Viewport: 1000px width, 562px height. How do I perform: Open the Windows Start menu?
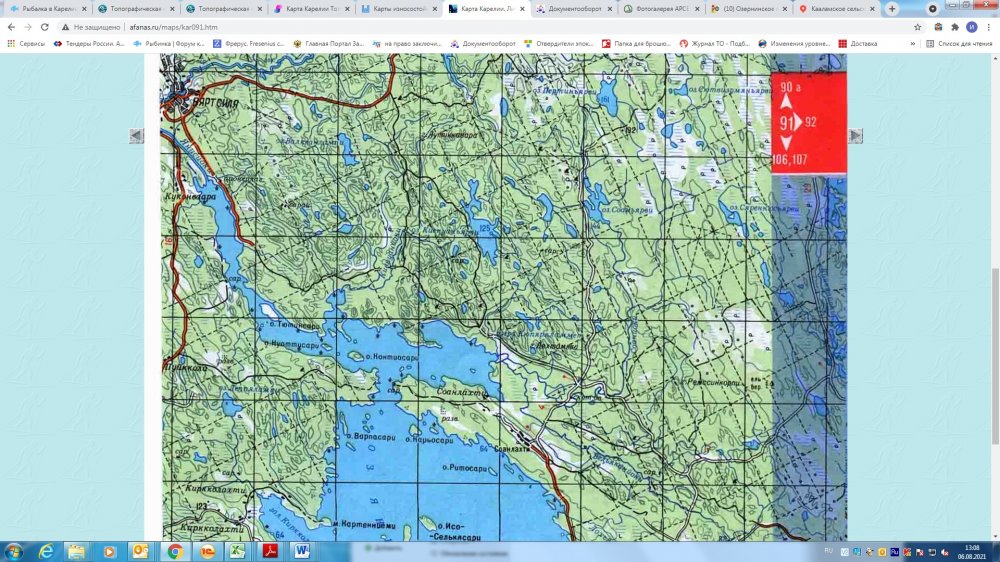coord(15,551)
